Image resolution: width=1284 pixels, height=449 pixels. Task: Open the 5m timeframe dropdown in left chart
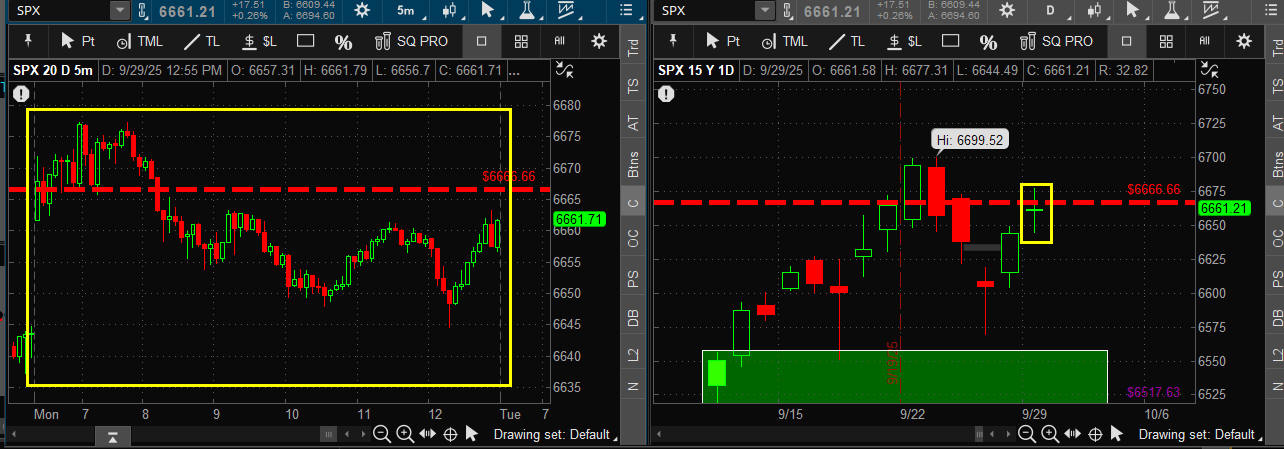405,11
